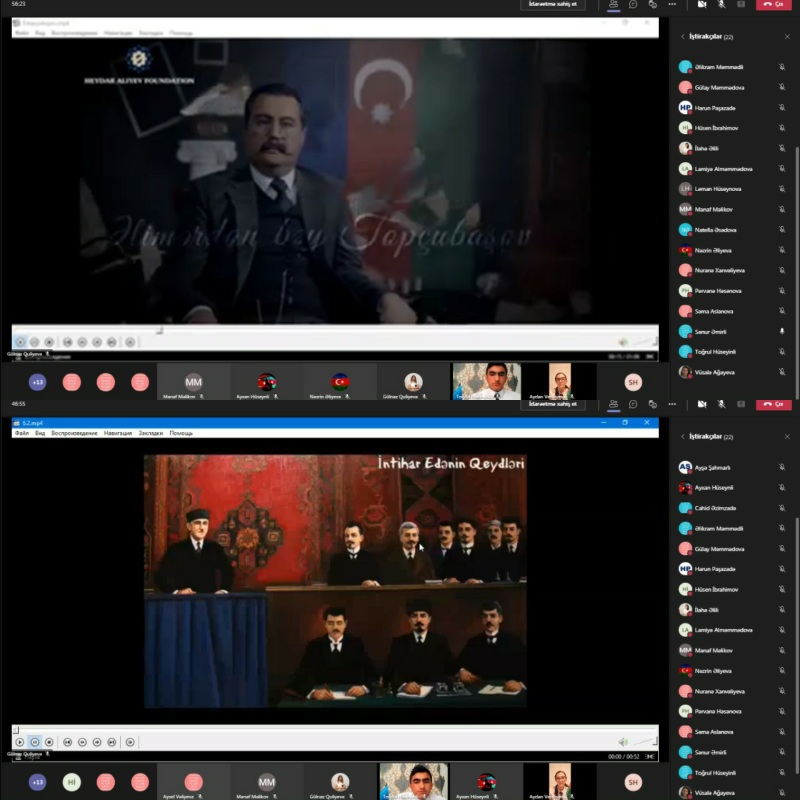The height and width of the screenshot is (800, 800).
Task: Click muted mic icon beside Laman Hüseynova
Action: pyautogui.click(x=782, y=189)
